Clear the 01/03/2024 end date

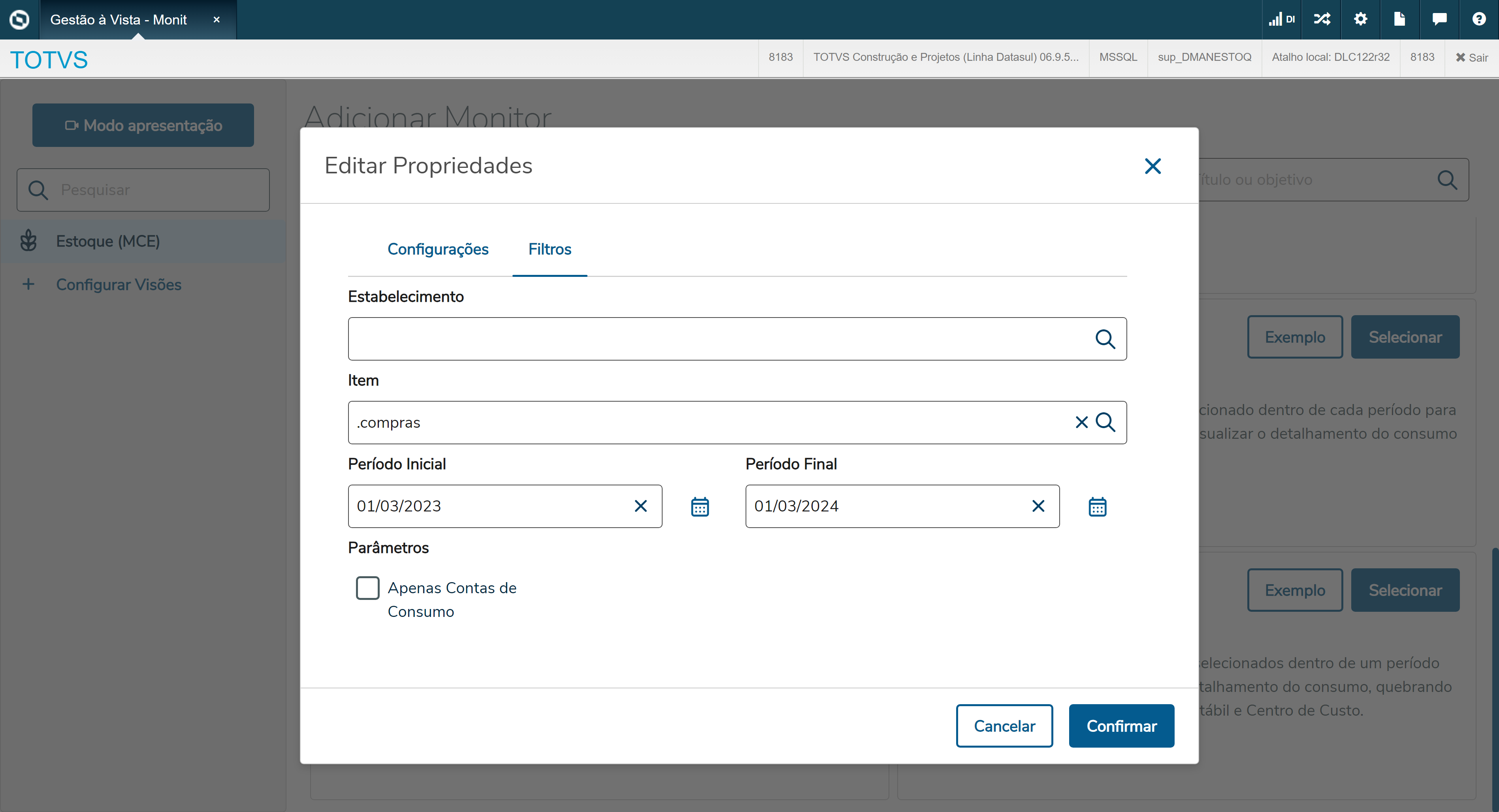tap(1038, 506)
